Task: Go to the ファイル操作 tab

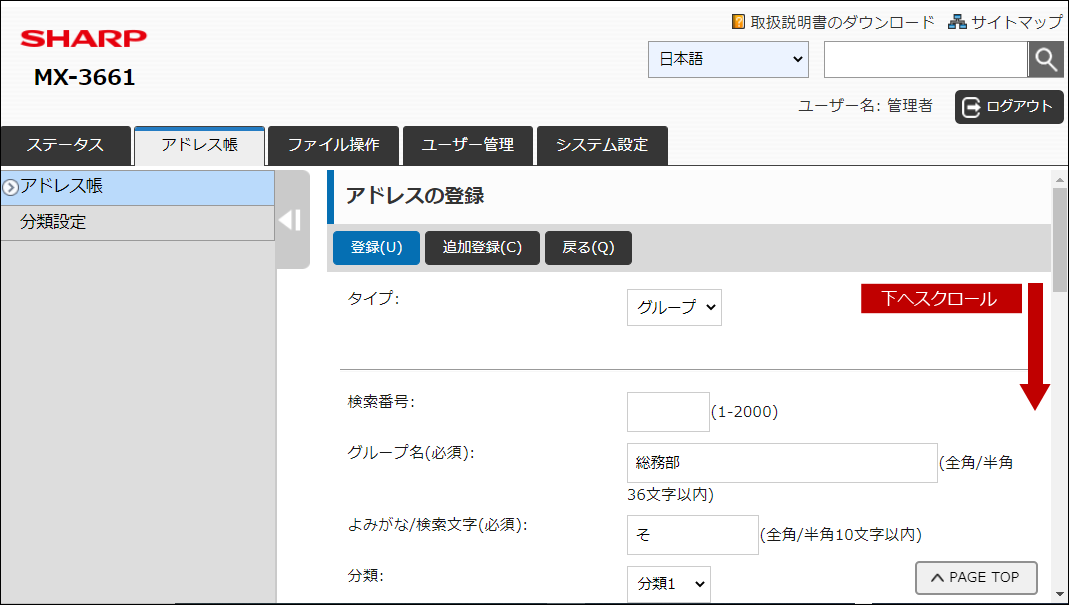Action: click(333, 145)
